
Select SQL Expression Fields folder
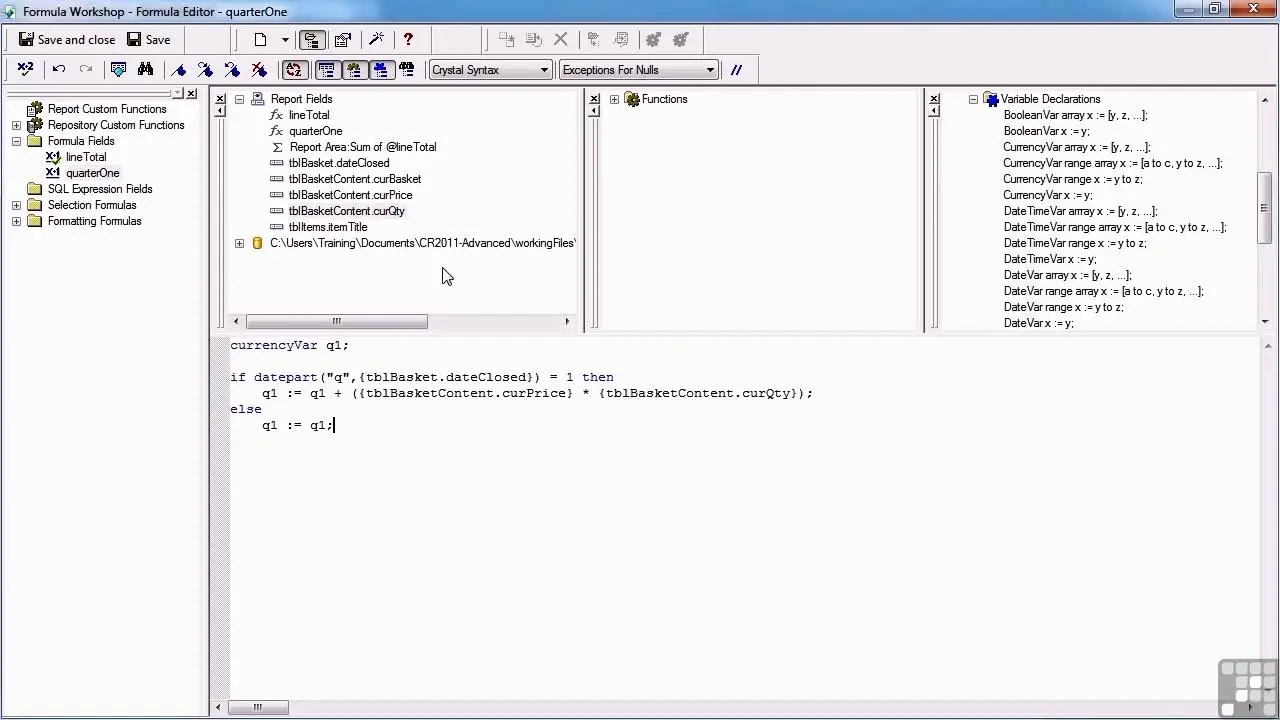click(x=100, y=189)
